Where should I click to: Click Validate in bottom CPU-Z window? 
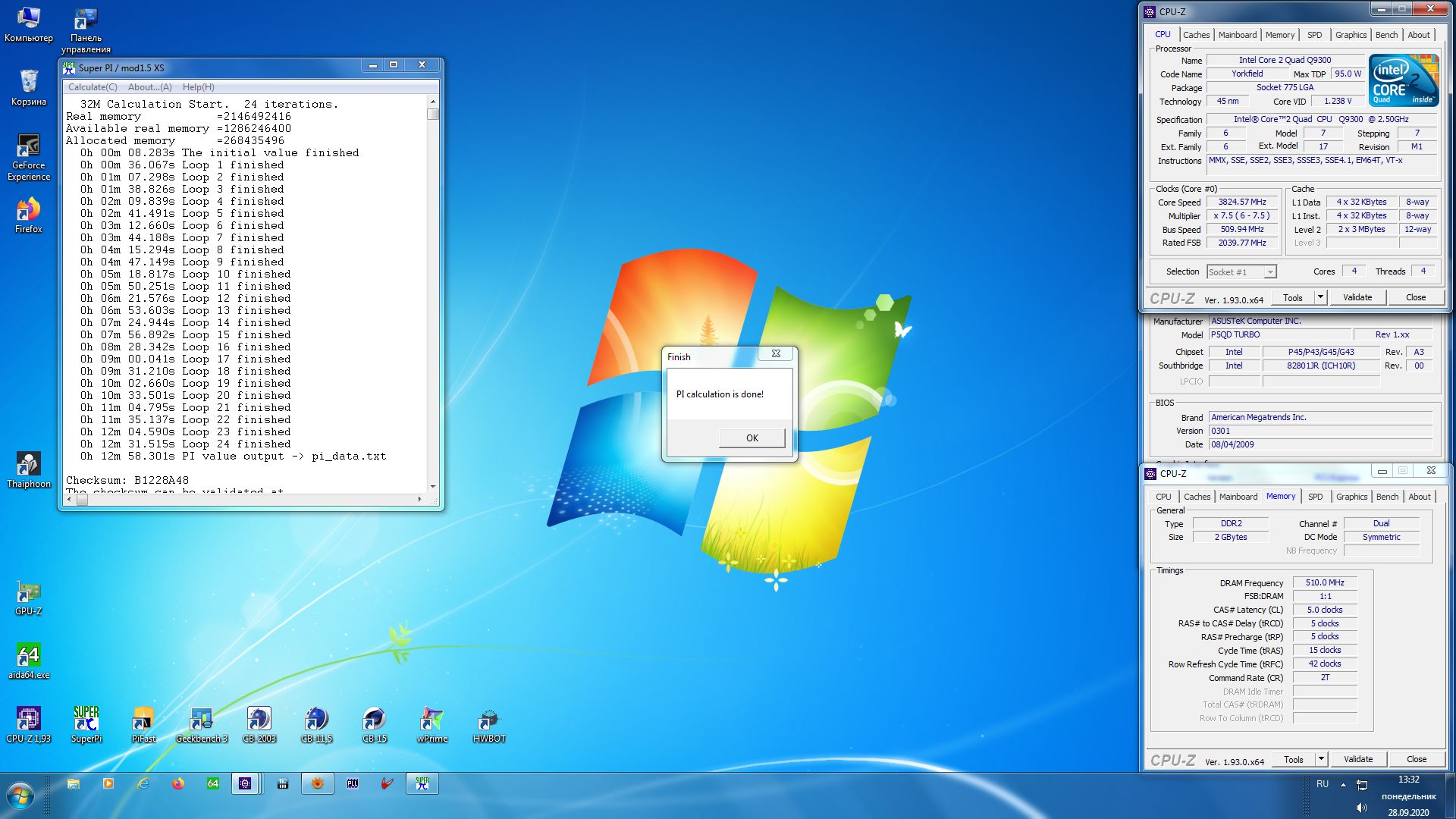[1357, 759]
